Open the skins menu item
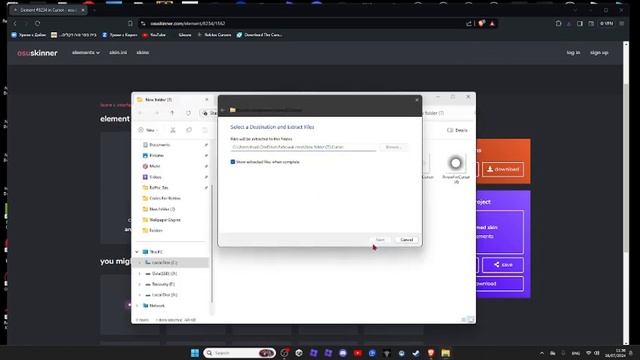This screenshot has height=360, width=640. [x=142, y=53]
